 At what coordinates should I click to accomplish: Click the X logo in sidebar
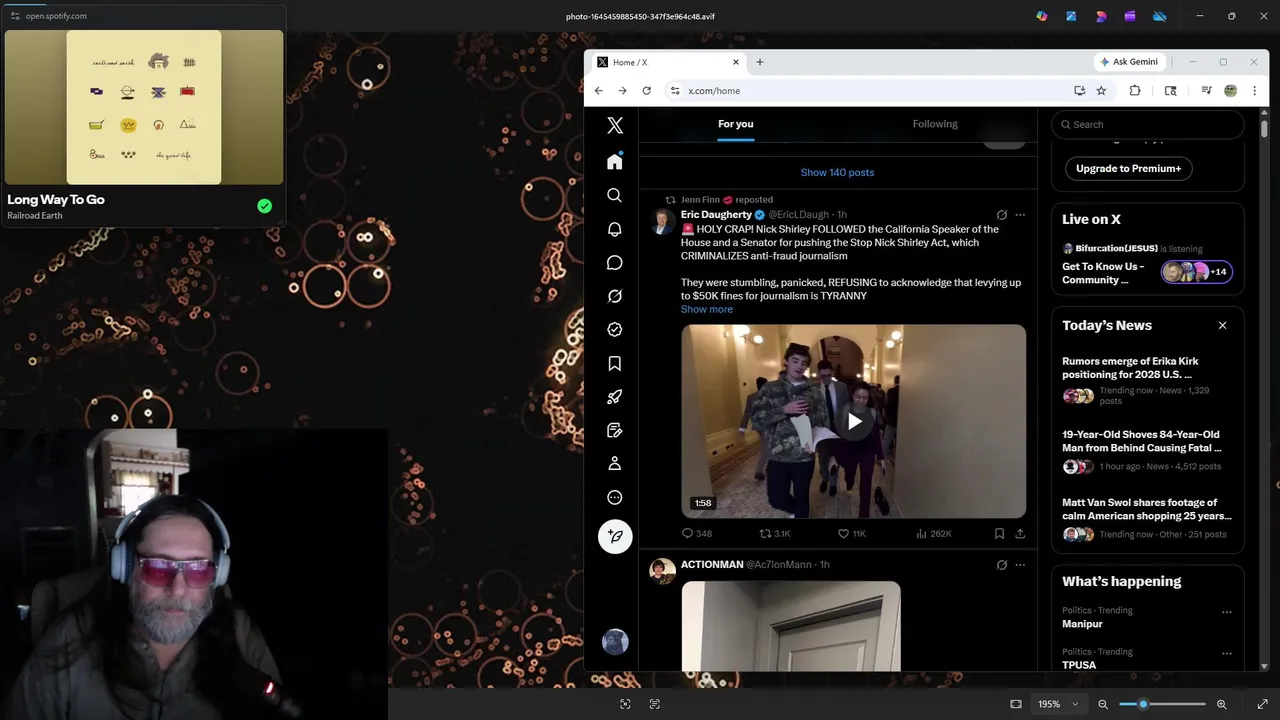point(615,125)
